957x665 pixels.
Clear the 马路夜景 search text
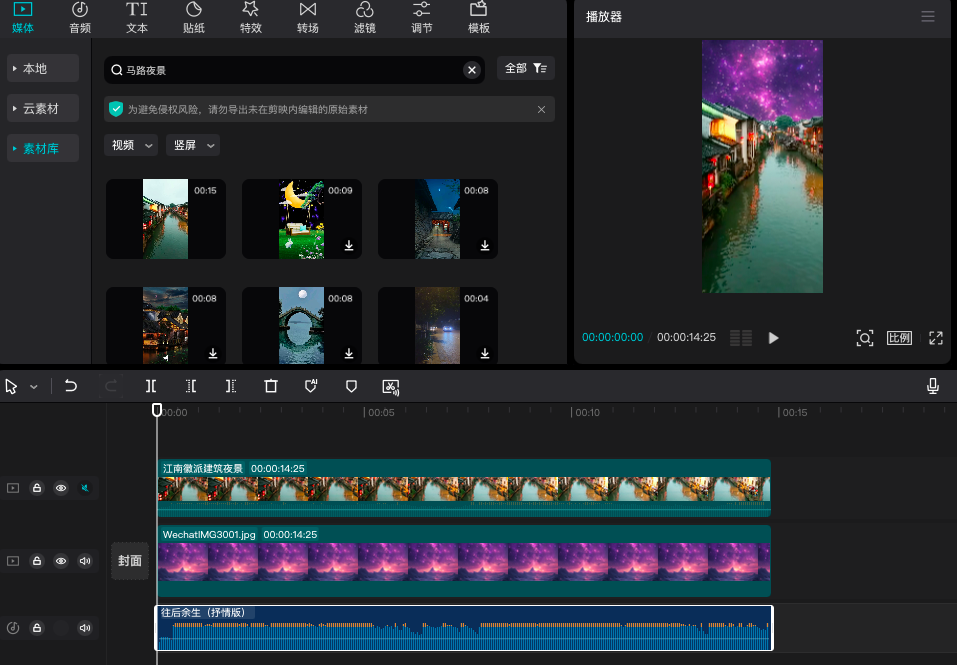(472, 70)
